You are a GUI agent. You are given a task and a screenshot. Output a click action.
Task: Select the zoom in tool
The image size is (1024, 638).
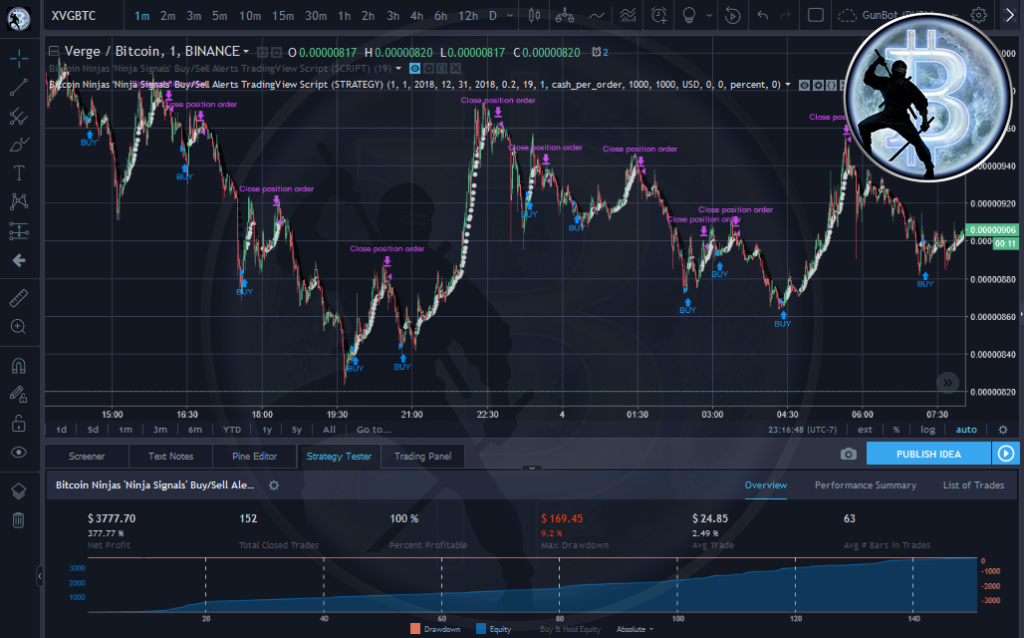[19, 327]
